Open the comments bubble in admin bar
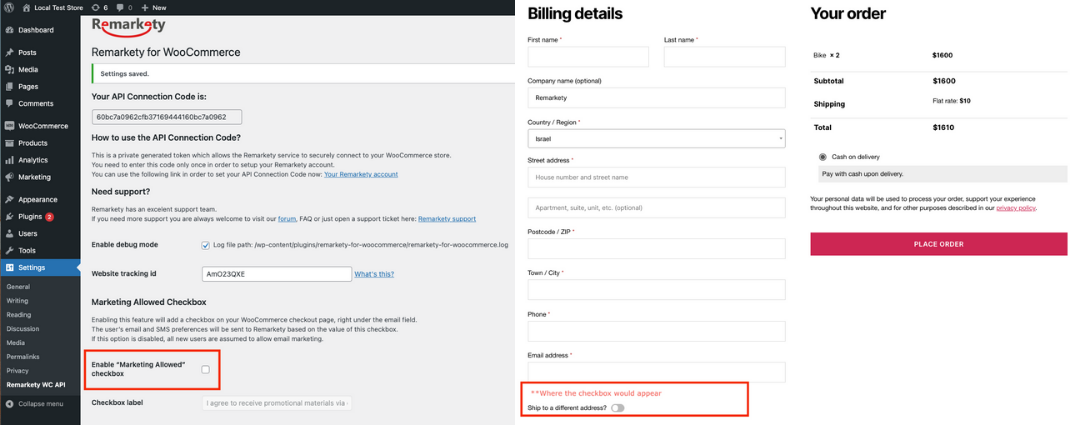1080x425 pixels. point(125,8)
